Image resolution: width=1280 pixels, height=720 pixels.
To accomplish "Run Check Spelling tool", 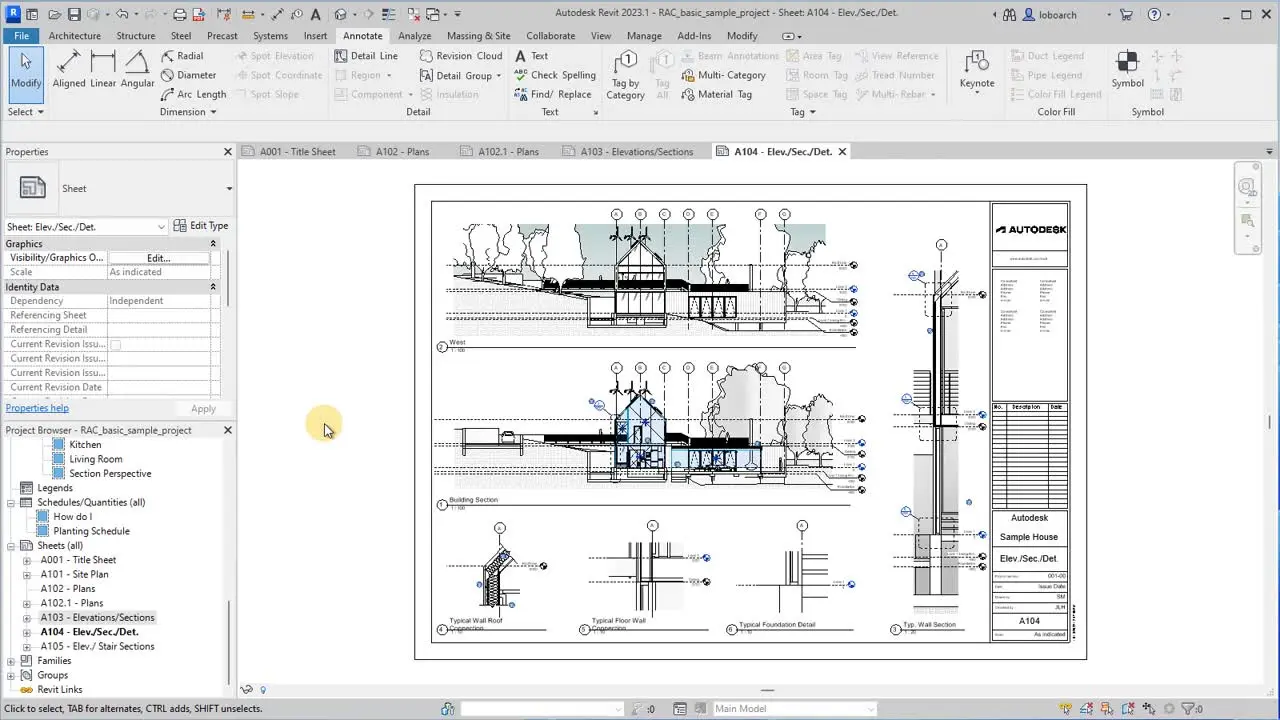I will [555, 75].
